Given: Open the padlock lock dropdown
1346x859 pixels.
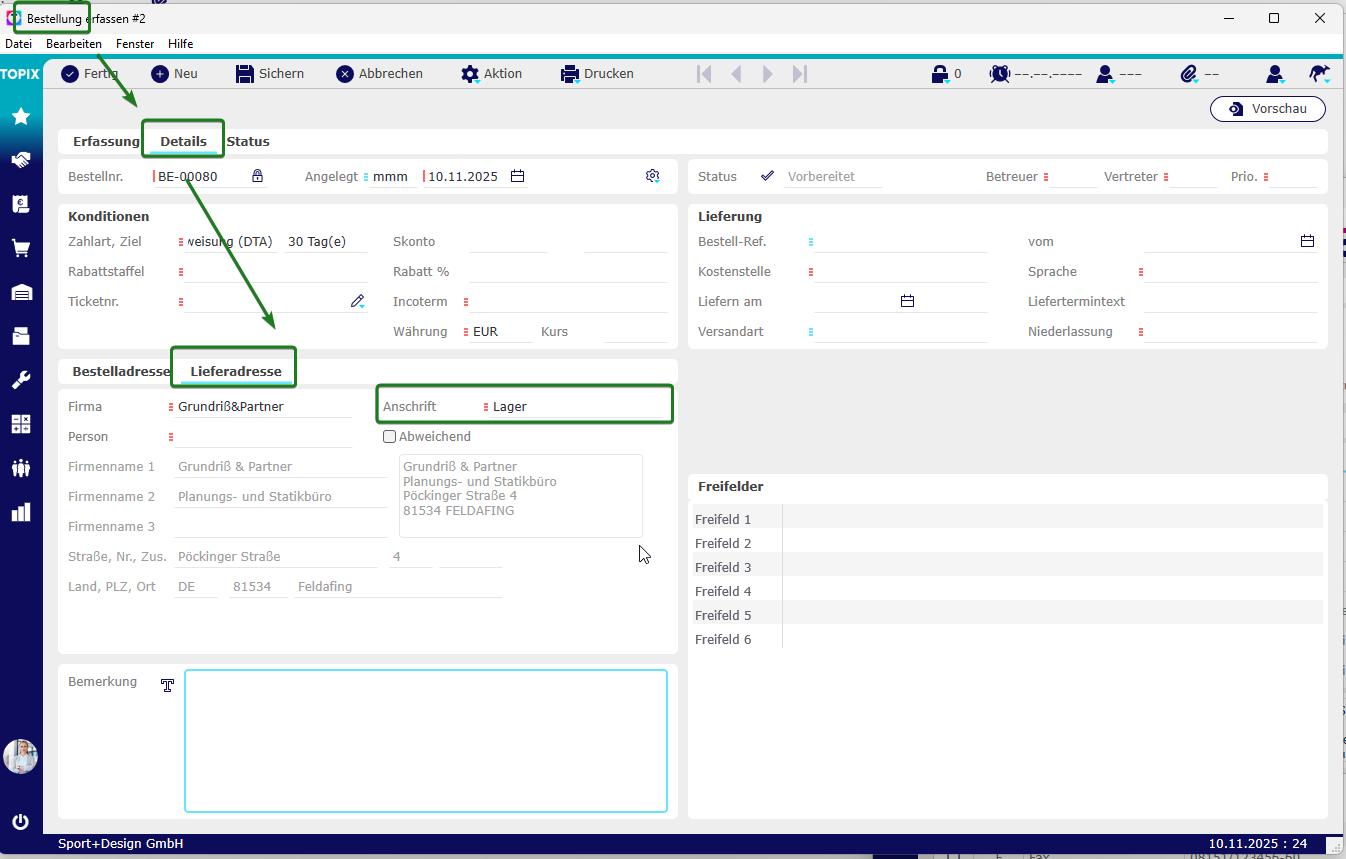Looking at the screenshot, I should 939,74.
